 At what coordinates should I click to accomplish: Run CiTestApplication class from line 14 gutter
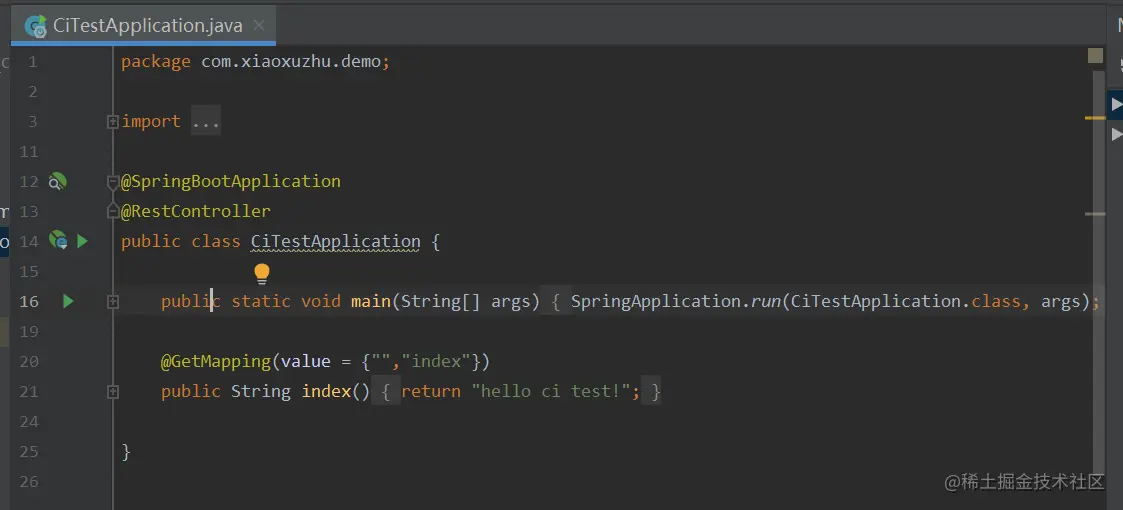tap(82, 241)
